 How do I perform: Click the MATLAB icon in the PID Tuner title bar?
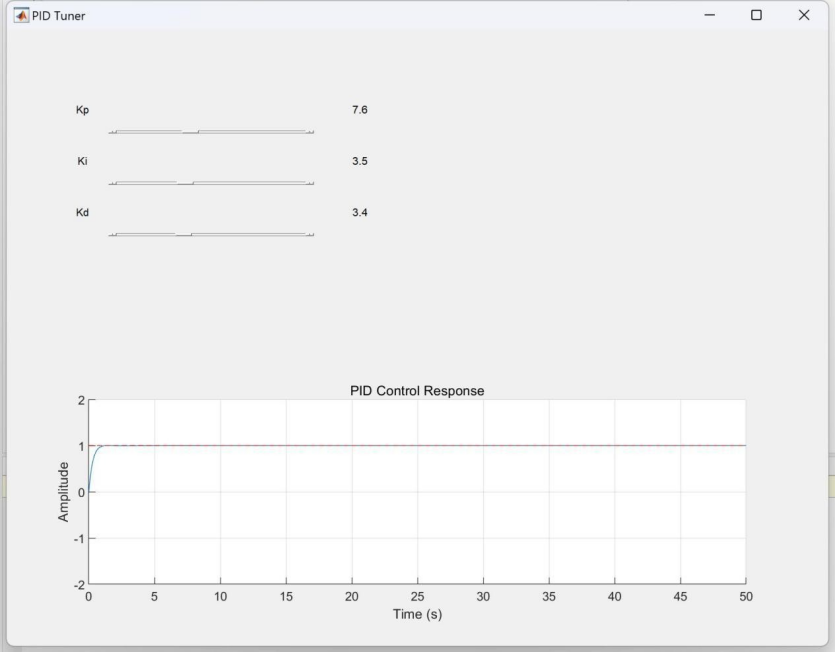click(21, 15)
